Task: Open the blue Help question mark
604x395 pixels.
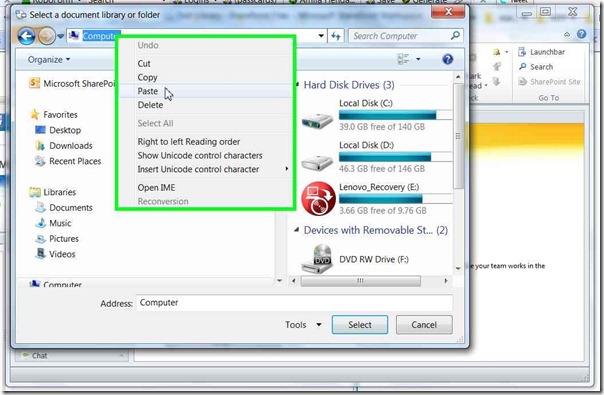Action: point(447,59)
